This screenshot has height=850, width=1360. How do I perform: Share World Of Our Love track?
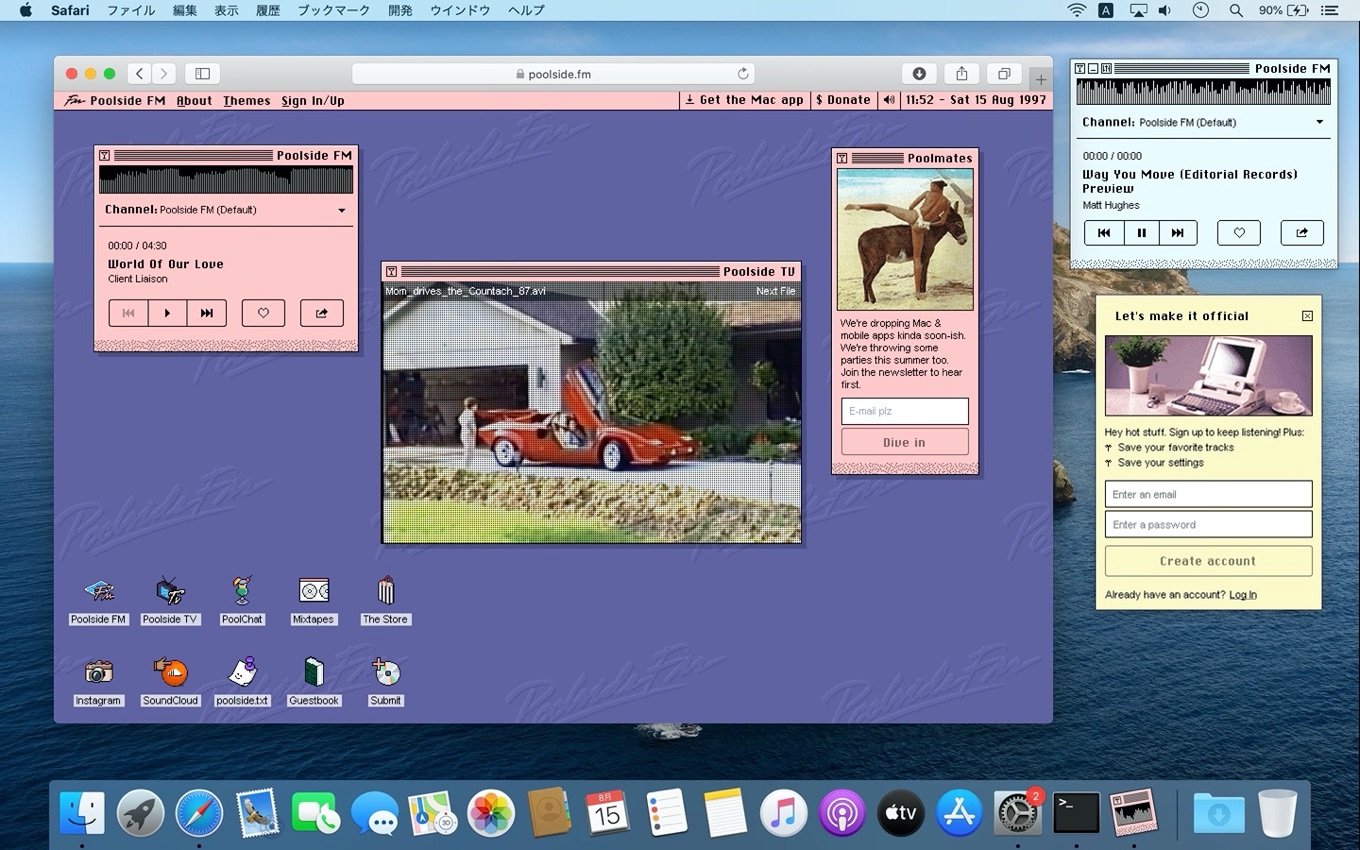322,313
